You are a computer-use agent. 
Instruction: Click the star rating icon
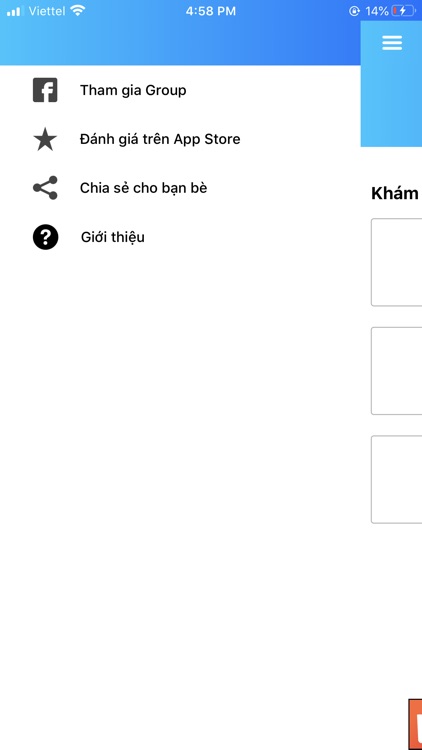(x=45, y=139)
